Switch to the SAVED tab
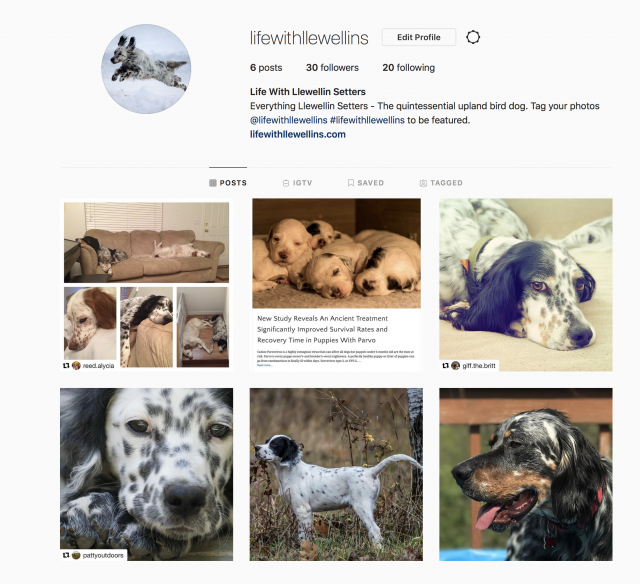 click(x=366, y=183)
